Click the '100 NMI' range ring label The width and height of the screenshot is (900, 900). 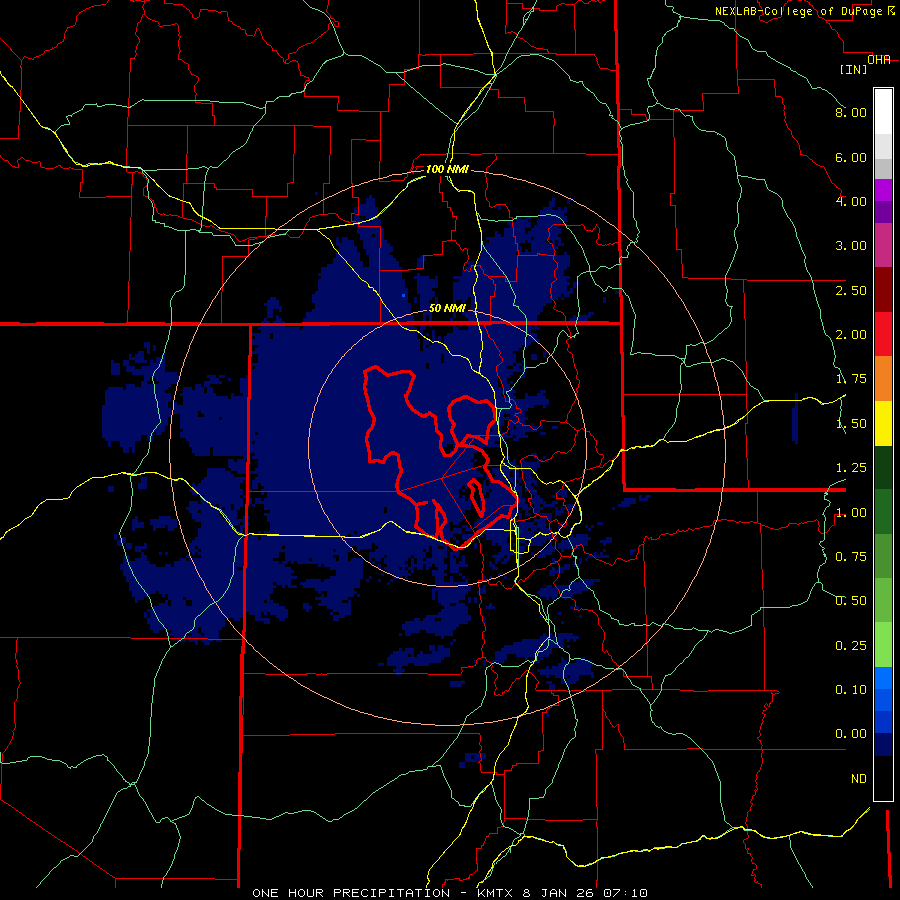pyautogui.click(x=447, y=169)
